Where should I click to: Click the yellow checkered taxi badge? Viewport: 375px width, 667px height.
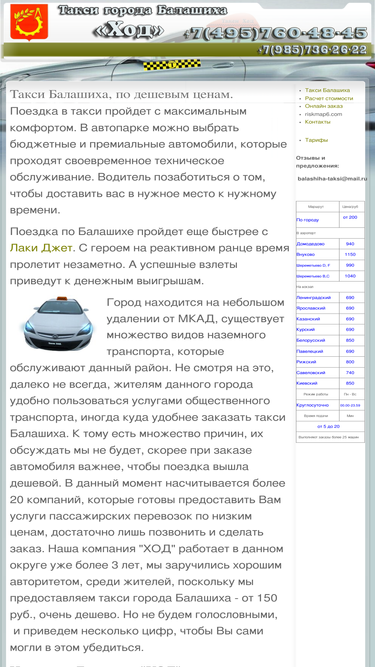[172, 65]
